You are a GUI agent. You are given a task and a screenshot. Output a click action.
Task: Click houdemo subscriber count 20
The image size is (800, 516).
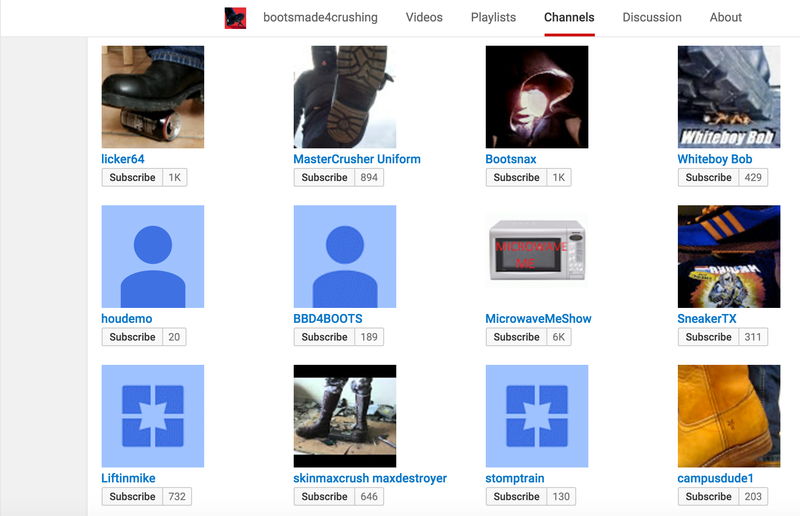click(174, 337)
